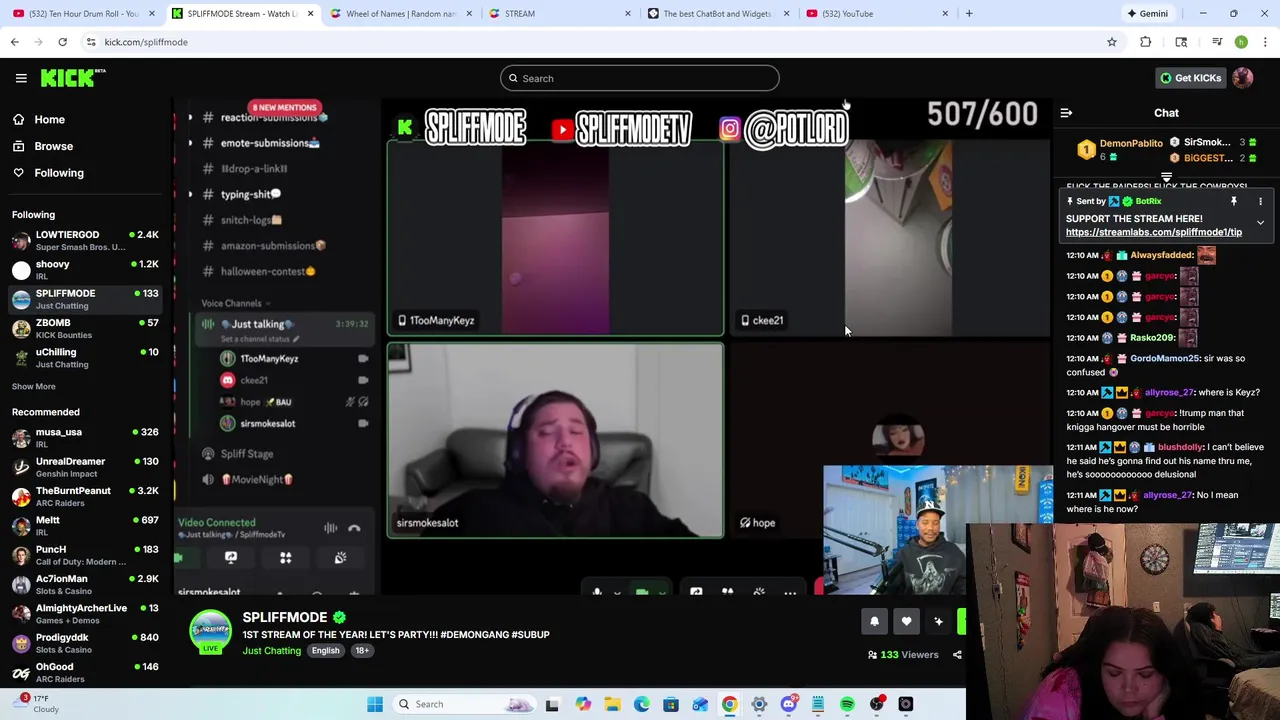This screenshot has height=720, width=1280.
Task: Click the English language tag
Action: point(325,651)
